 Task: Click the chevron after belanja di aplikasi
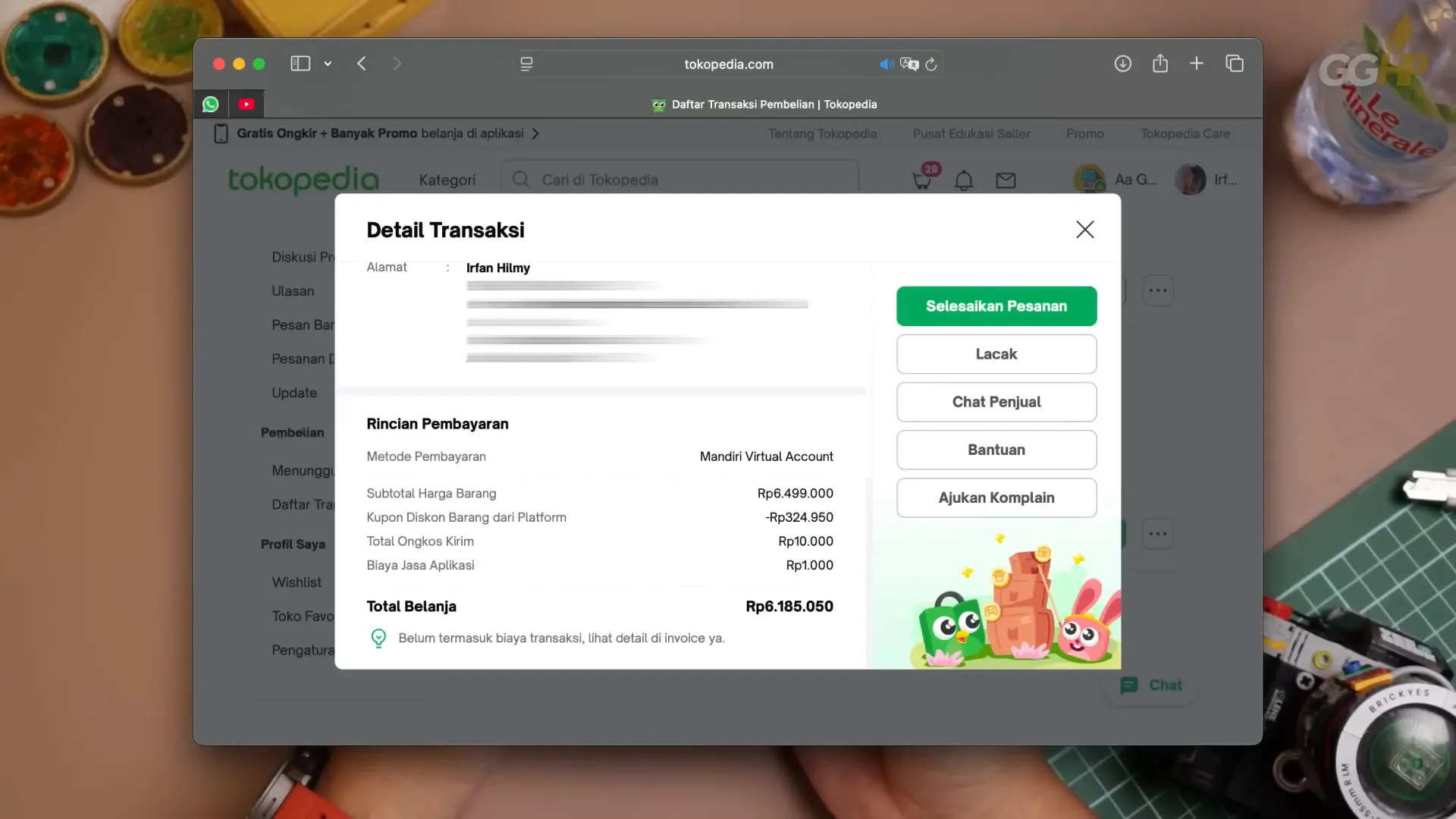[535, 133]
